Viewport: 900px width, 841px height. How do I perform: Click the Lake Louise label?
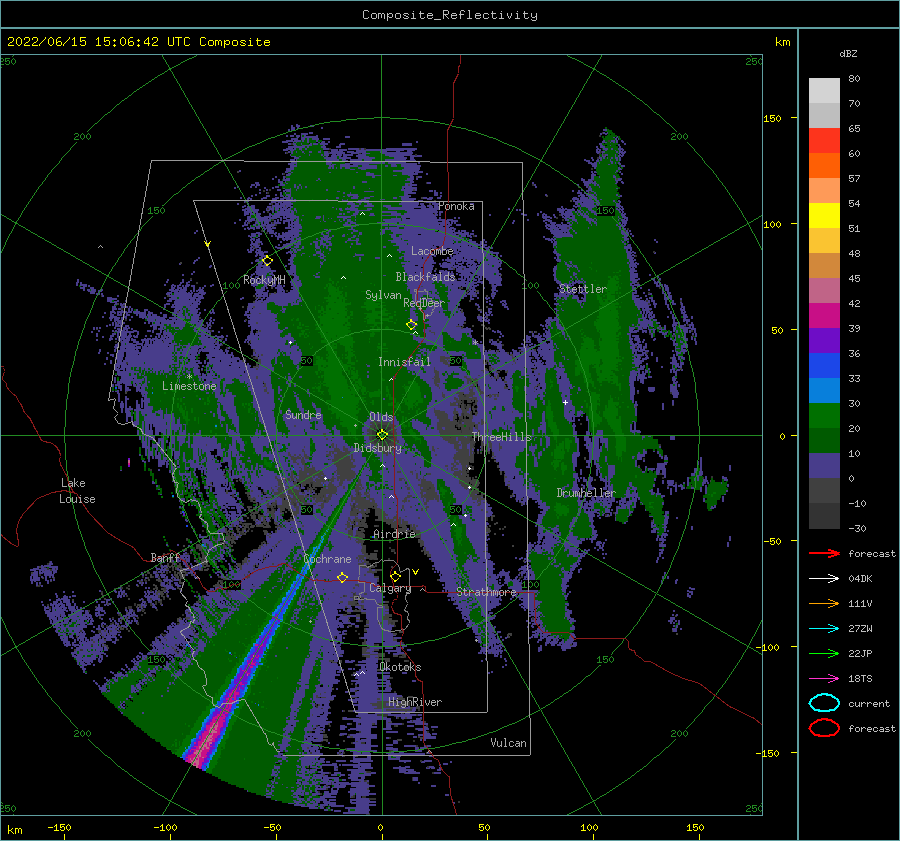pos(77,491)
